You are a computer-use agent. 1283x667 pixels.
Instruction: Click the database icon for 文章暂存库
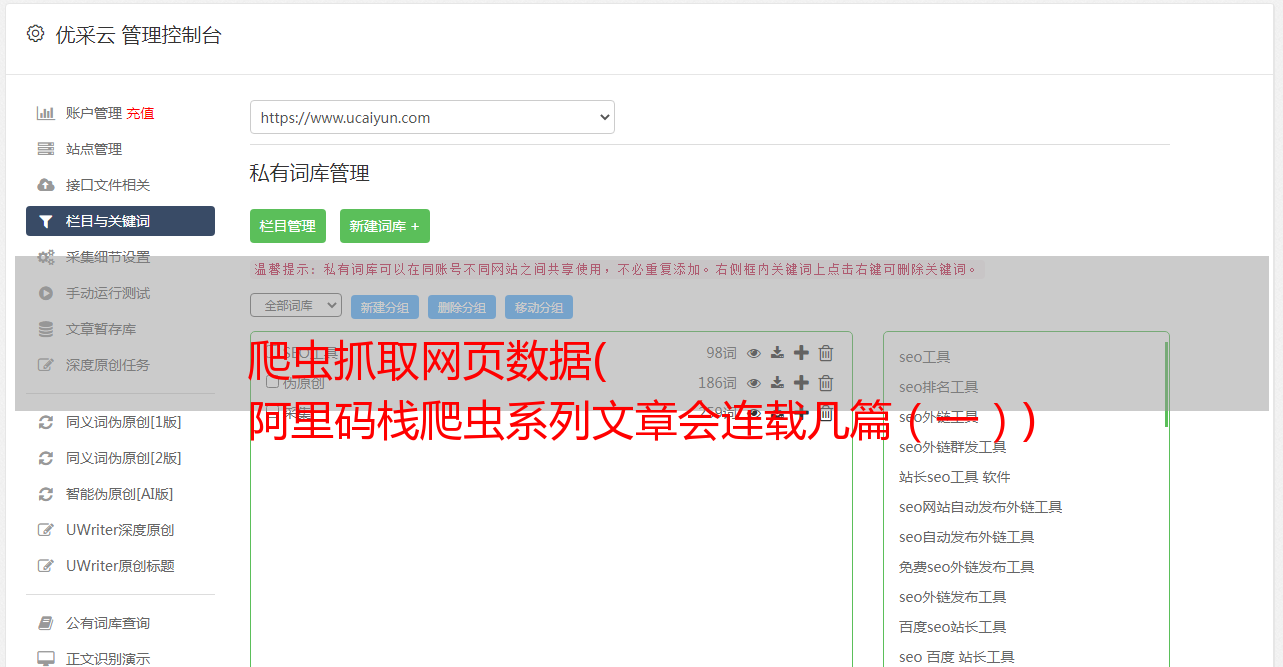45,329
